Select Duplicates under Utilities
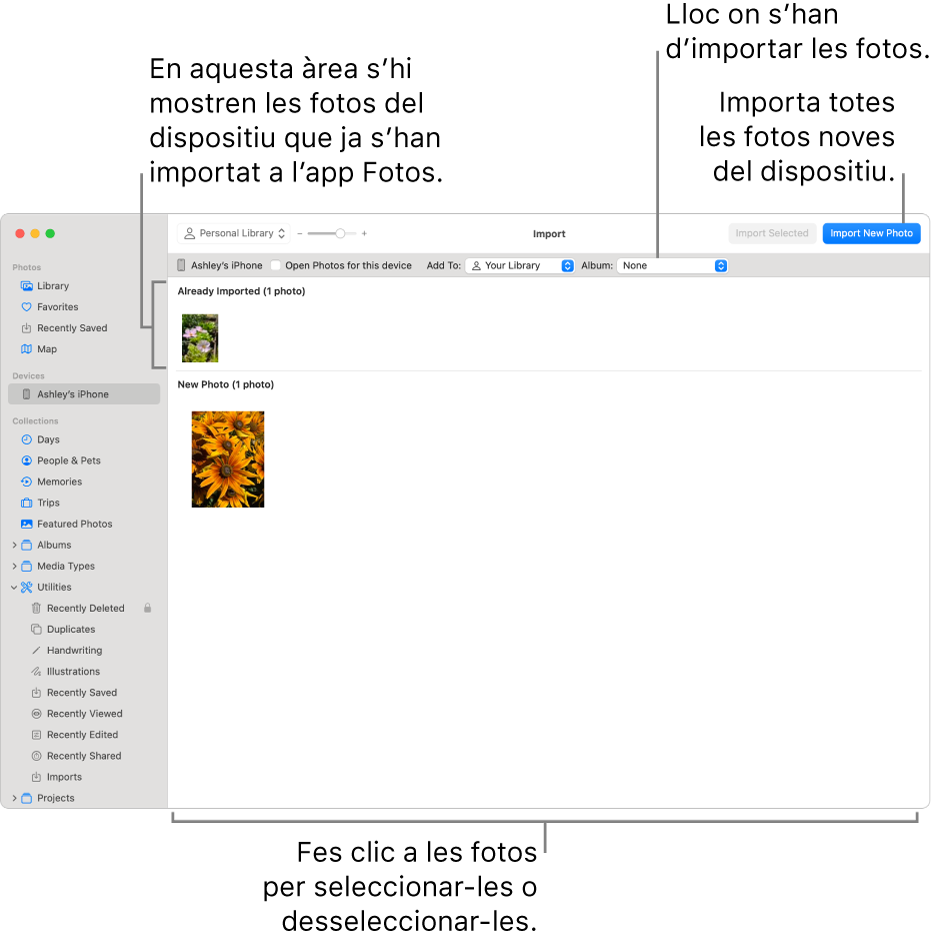Viewport: 936px width, 947px height. [68, 629]
